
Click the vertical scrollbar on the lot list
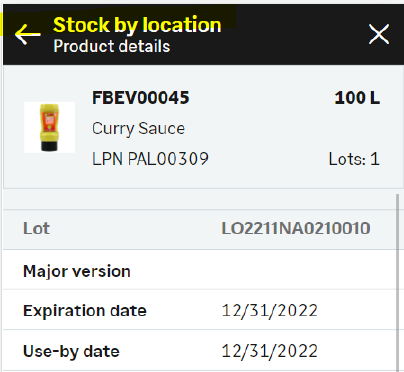[398, 283]
